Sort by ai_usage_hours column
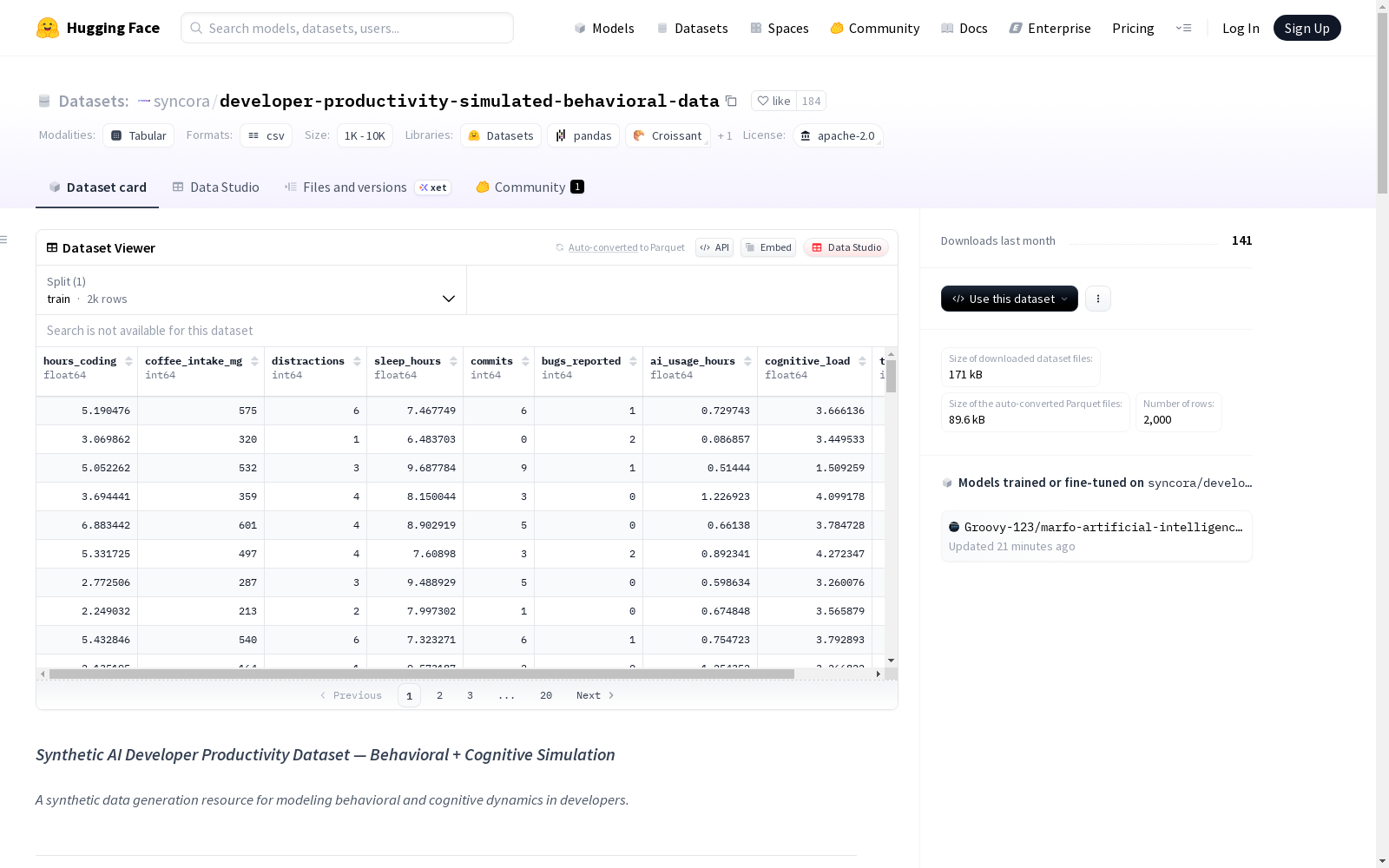Image resolution: width=1389 pixels, height=868 pixels. pos(747,361)
